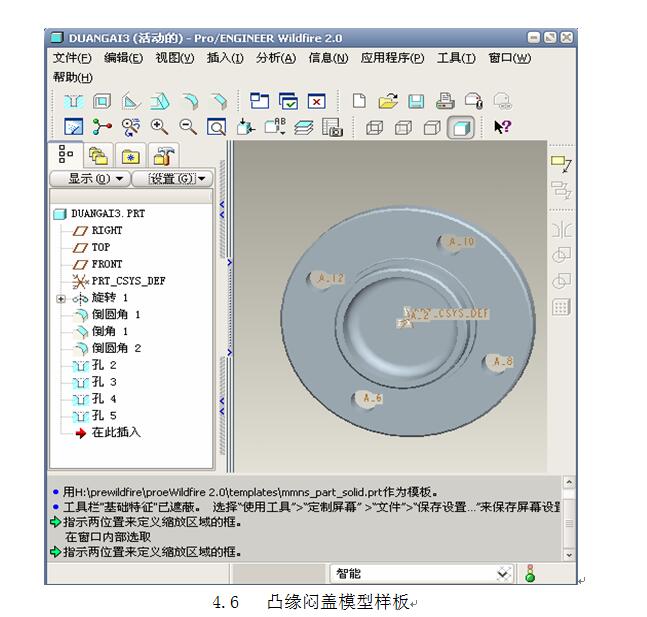Open the 信息(N) menu
Viewport: 647px width, 617px height.
pos(328,58)
